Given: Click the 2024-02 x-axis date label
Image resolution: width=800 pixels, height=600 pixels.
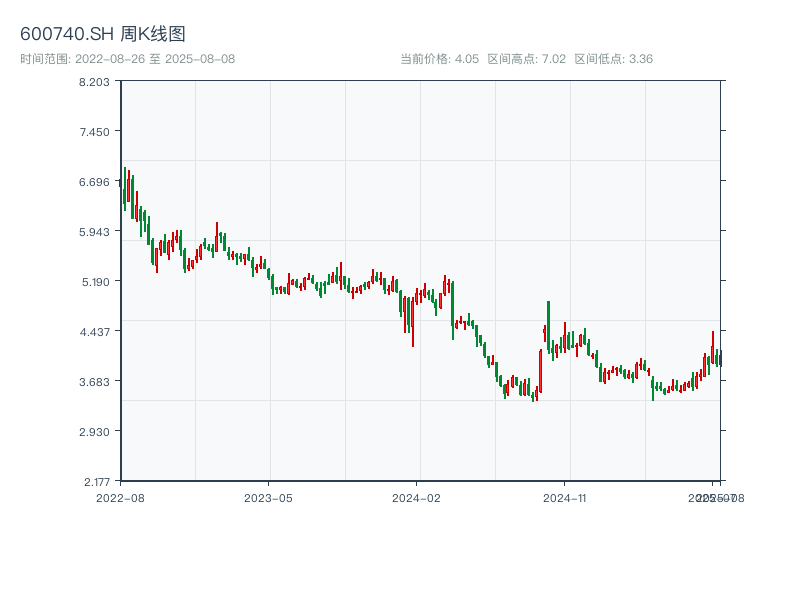Looking at the screenshot, I should pos(416,497).
